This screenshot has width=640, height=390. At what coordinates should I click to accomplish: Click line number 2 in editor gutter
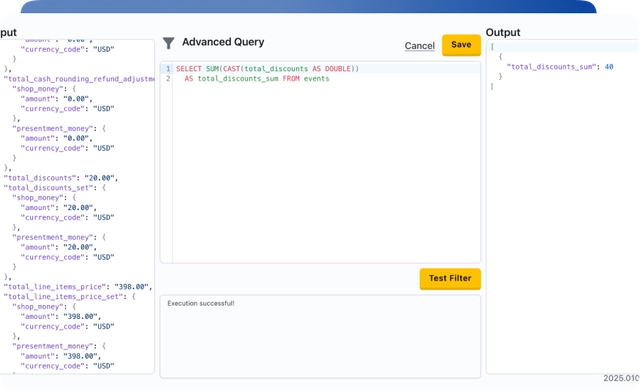(168, 78)
